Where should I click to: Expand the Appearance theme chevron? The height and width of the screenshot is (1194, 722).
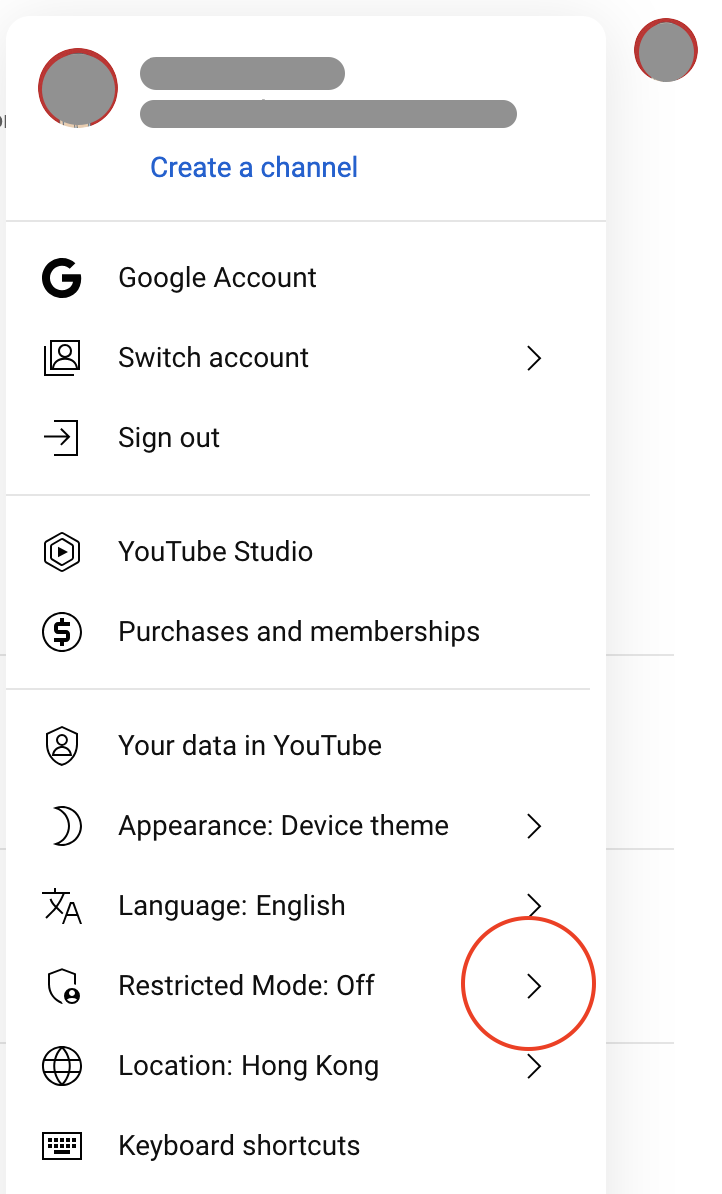coord(534,826)
